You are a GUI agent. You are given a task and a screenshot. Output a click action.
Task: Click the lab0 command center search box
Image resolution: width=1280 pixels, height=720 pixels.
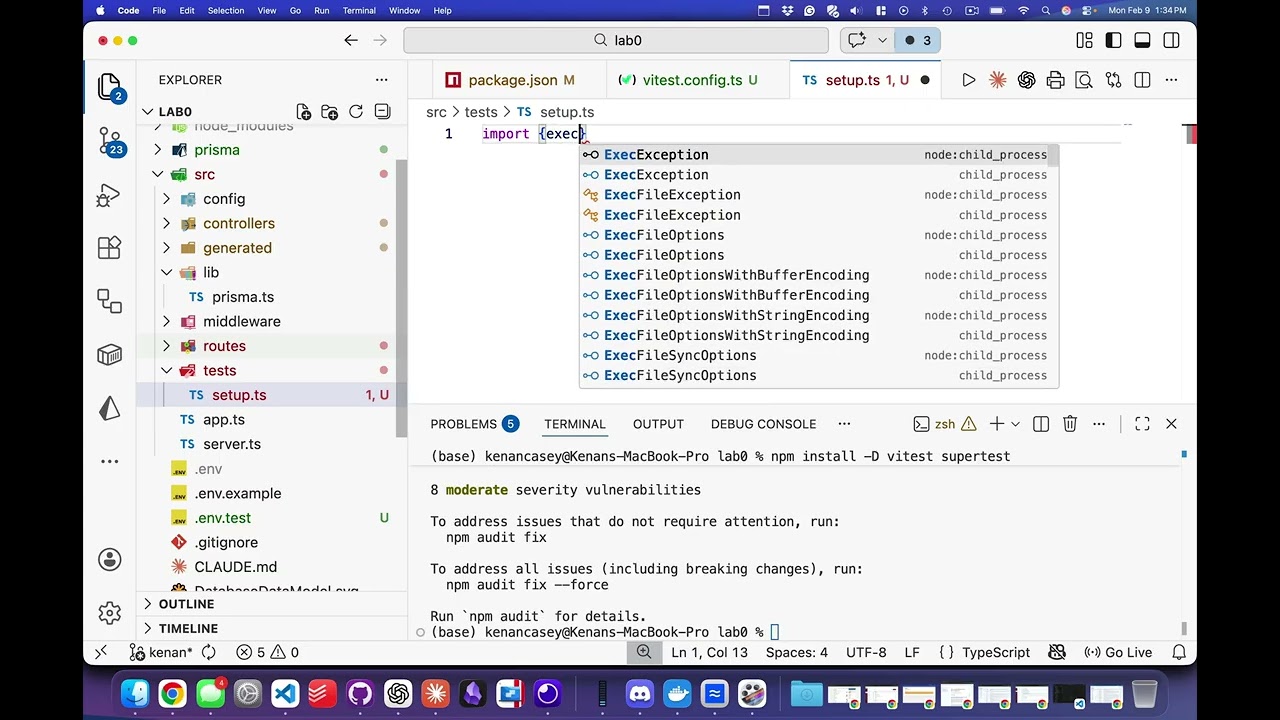(x=616, y=40)
